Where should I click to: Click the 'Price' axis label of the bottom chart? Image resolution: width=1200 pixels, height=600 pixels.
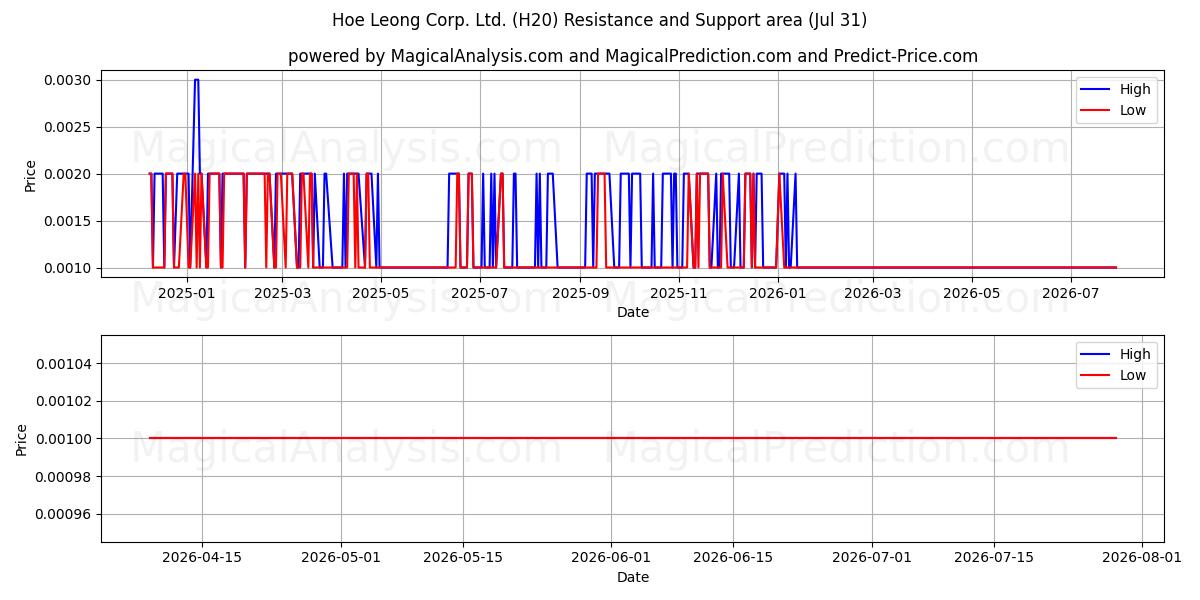click(x=22, y=439)
